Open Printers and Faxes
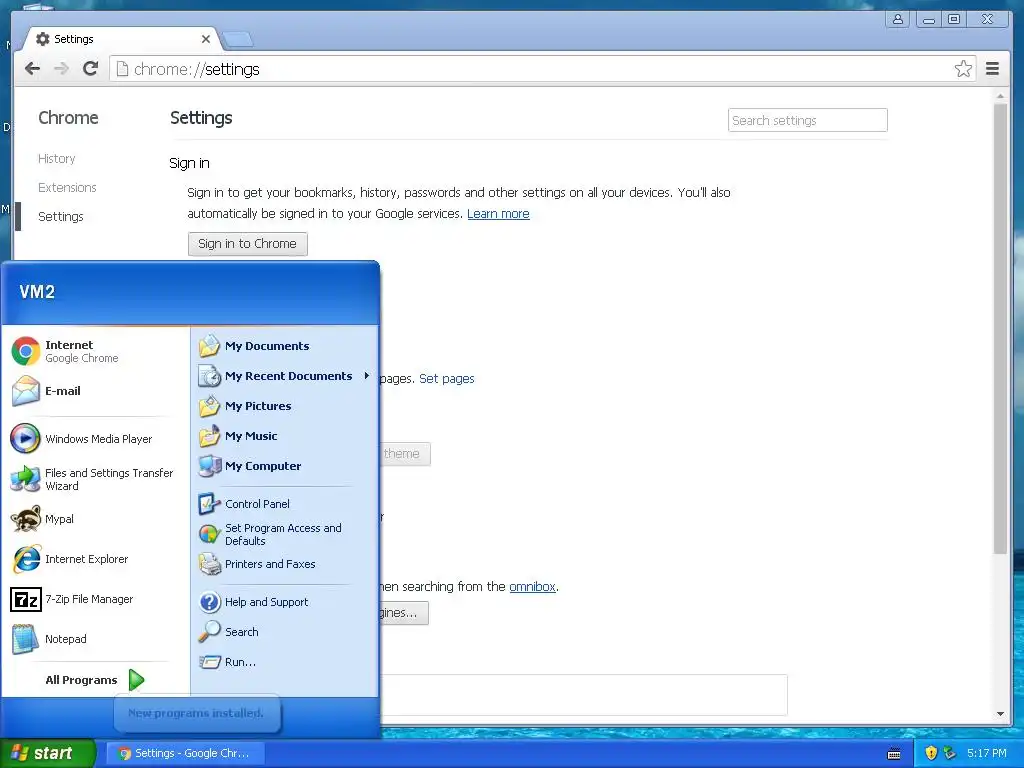The image size is (1024, 768). click(x=285, y=564)
